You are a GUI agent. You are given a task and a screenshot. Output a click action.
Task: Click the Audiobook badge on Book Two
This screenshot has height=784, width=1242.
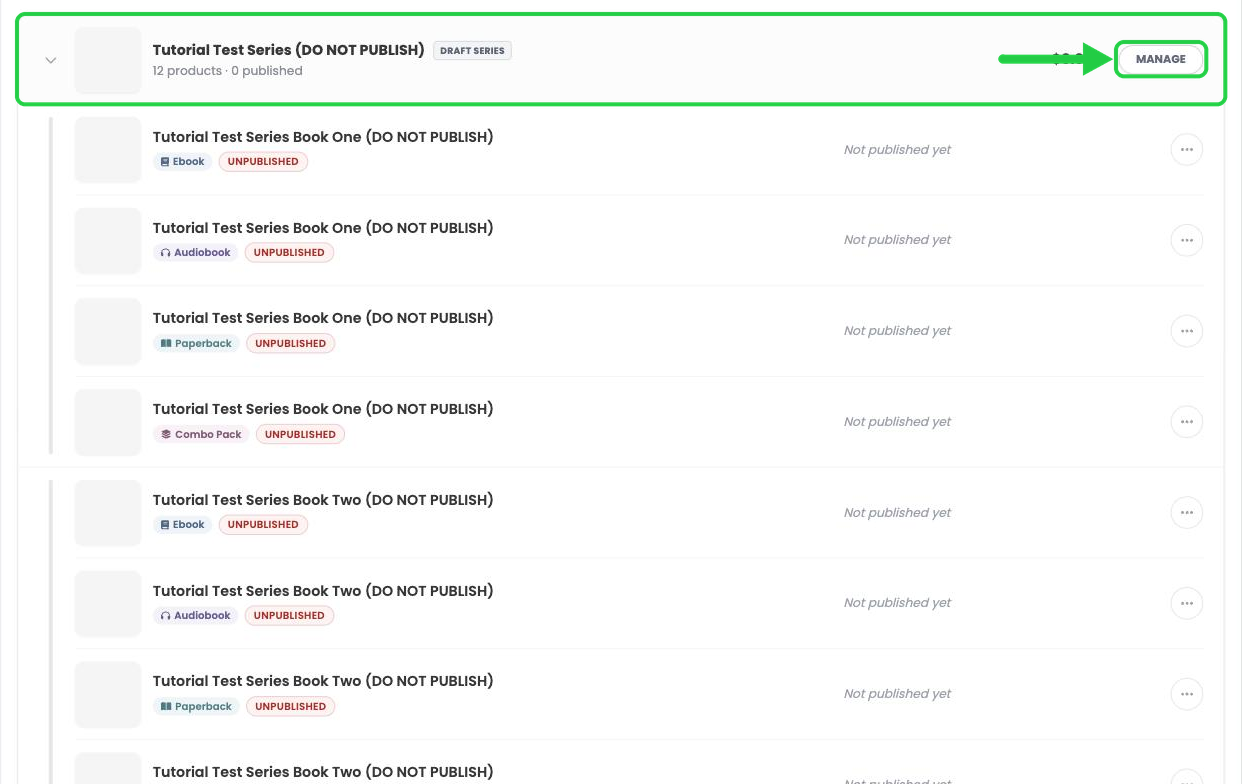[196, 616]
